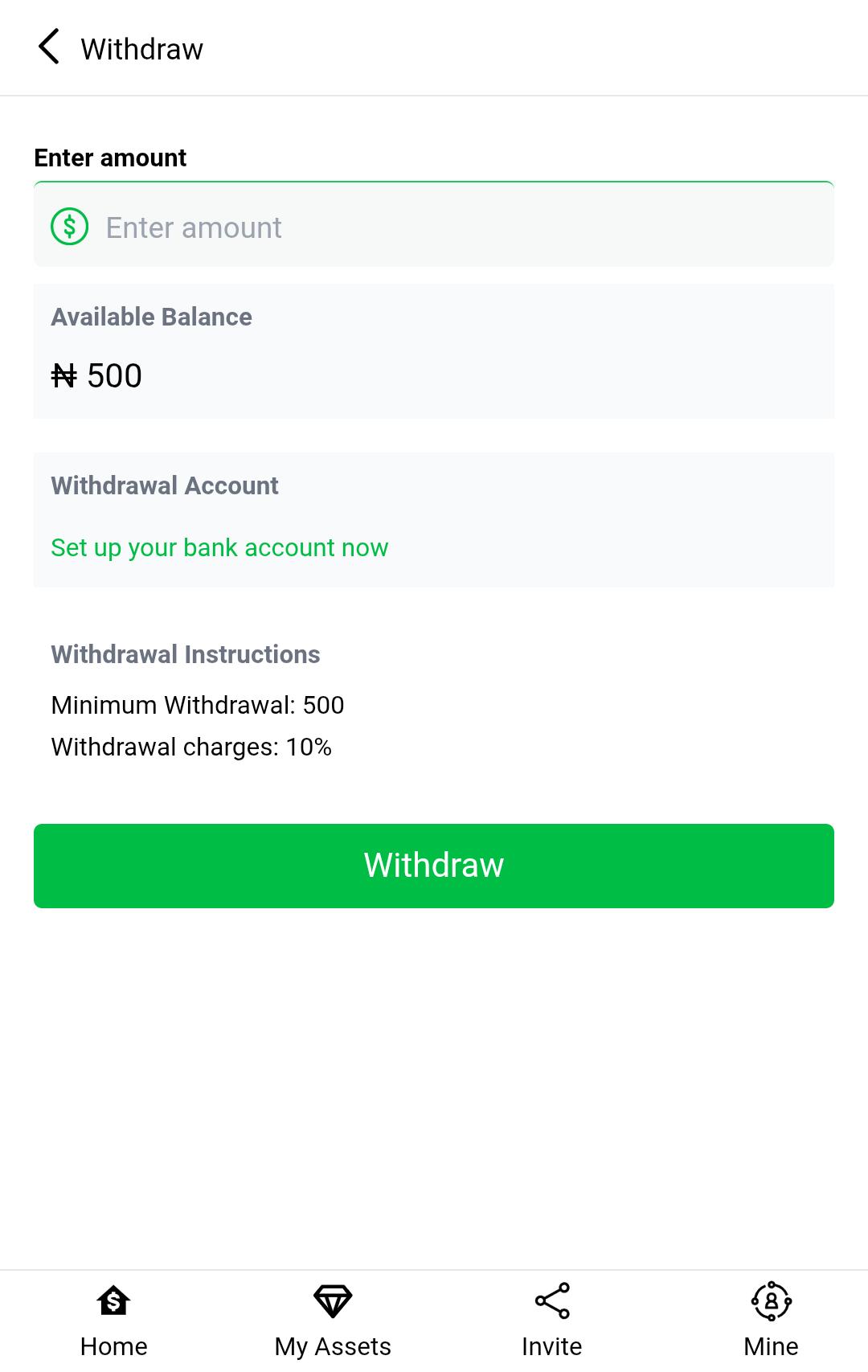Screen dimensions: 868x1372
Task: Tap the Withdrawal Account section
Action: point(434,518)
